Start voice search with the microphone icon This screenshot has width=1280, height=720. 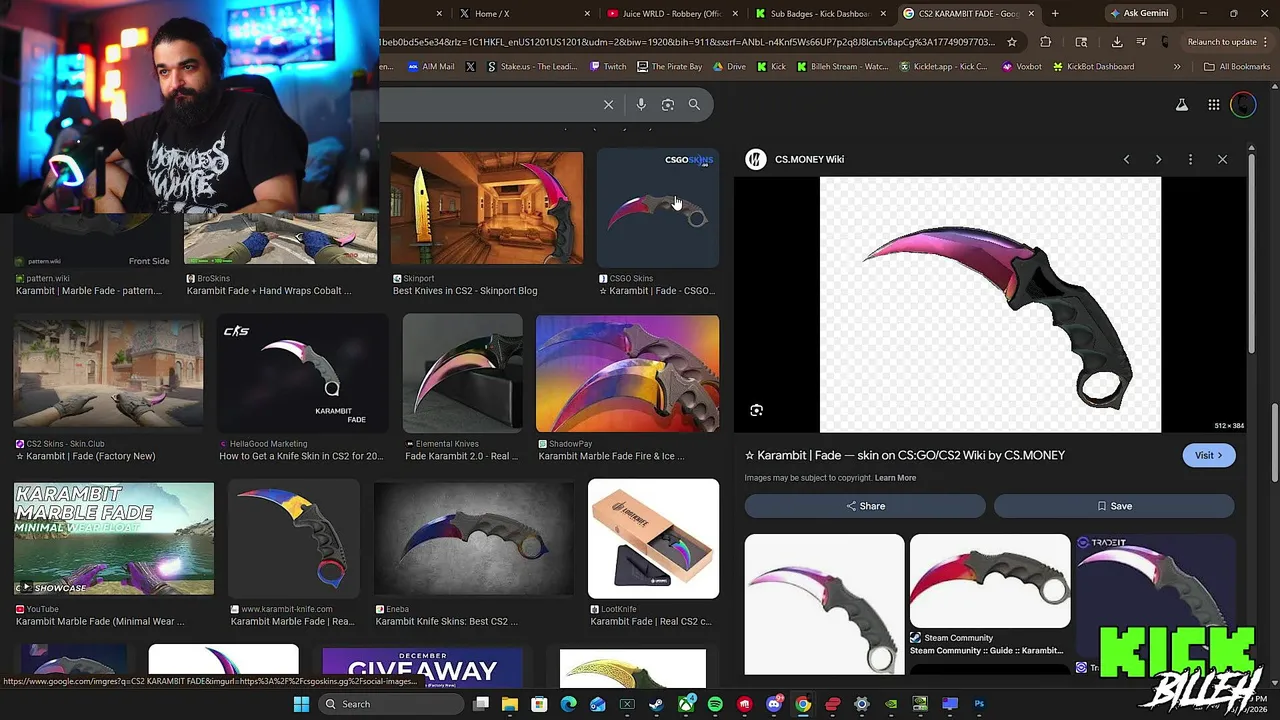pos(641,104)
